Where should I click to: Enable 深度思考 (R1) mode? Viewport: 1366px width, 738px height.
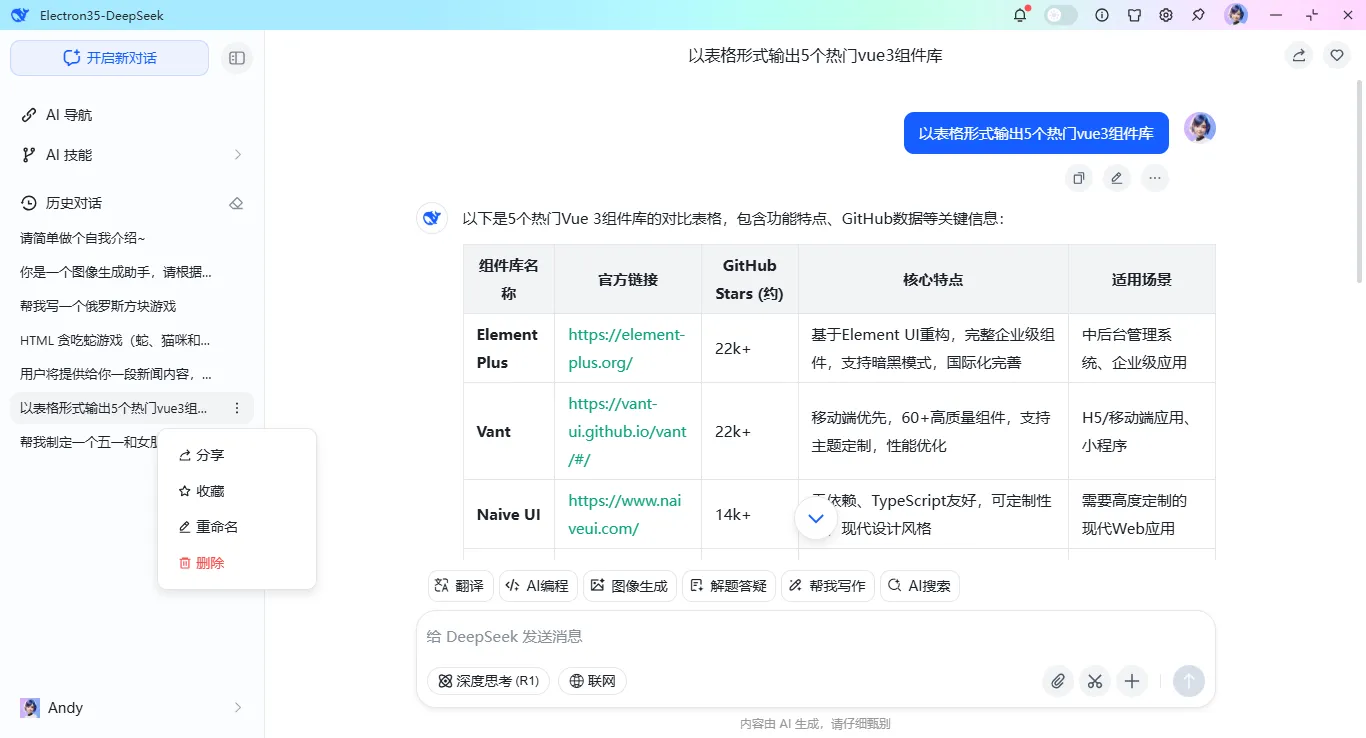(488, 681)
